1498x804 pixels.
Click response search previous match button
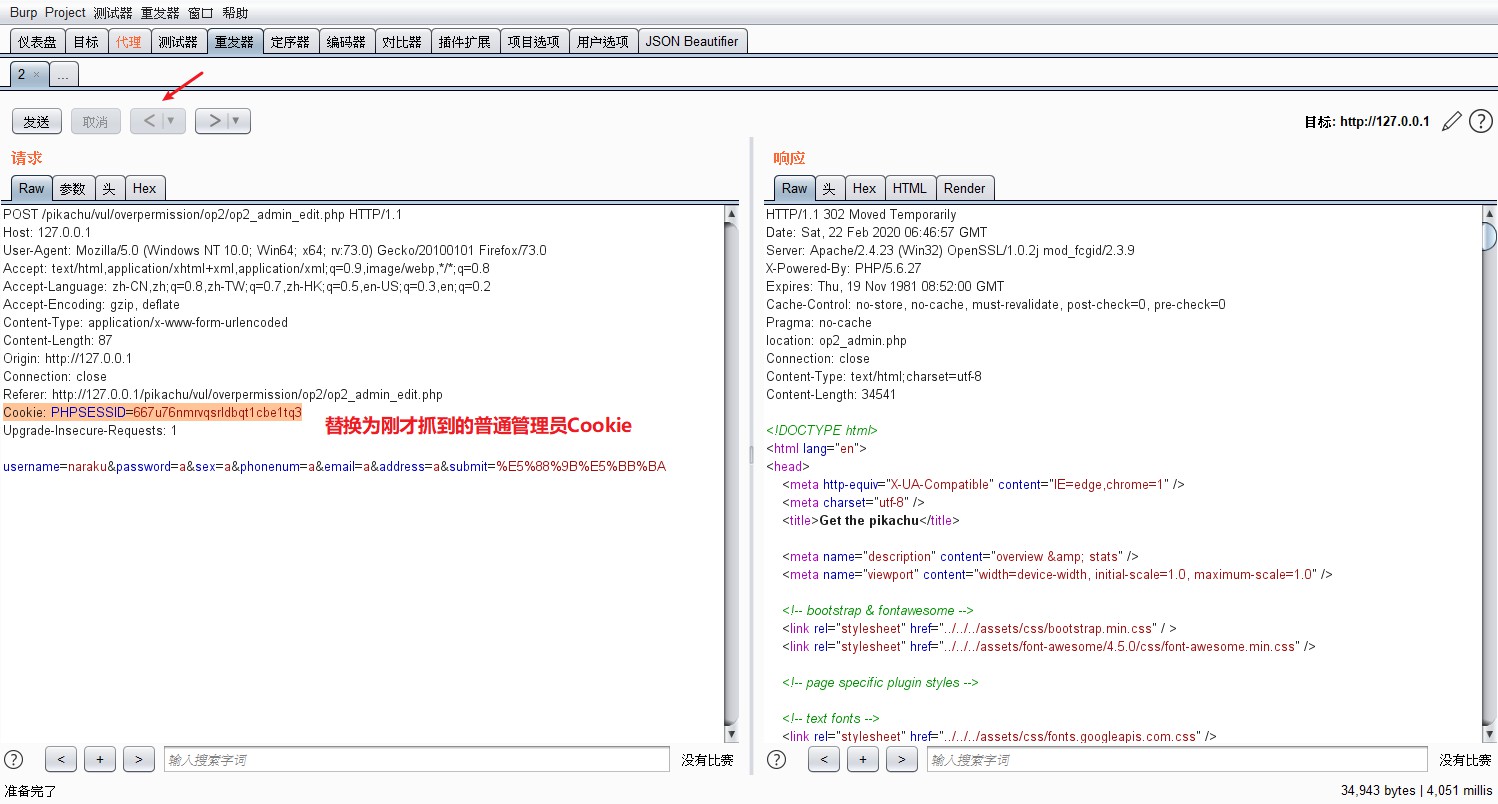(824, 759)
